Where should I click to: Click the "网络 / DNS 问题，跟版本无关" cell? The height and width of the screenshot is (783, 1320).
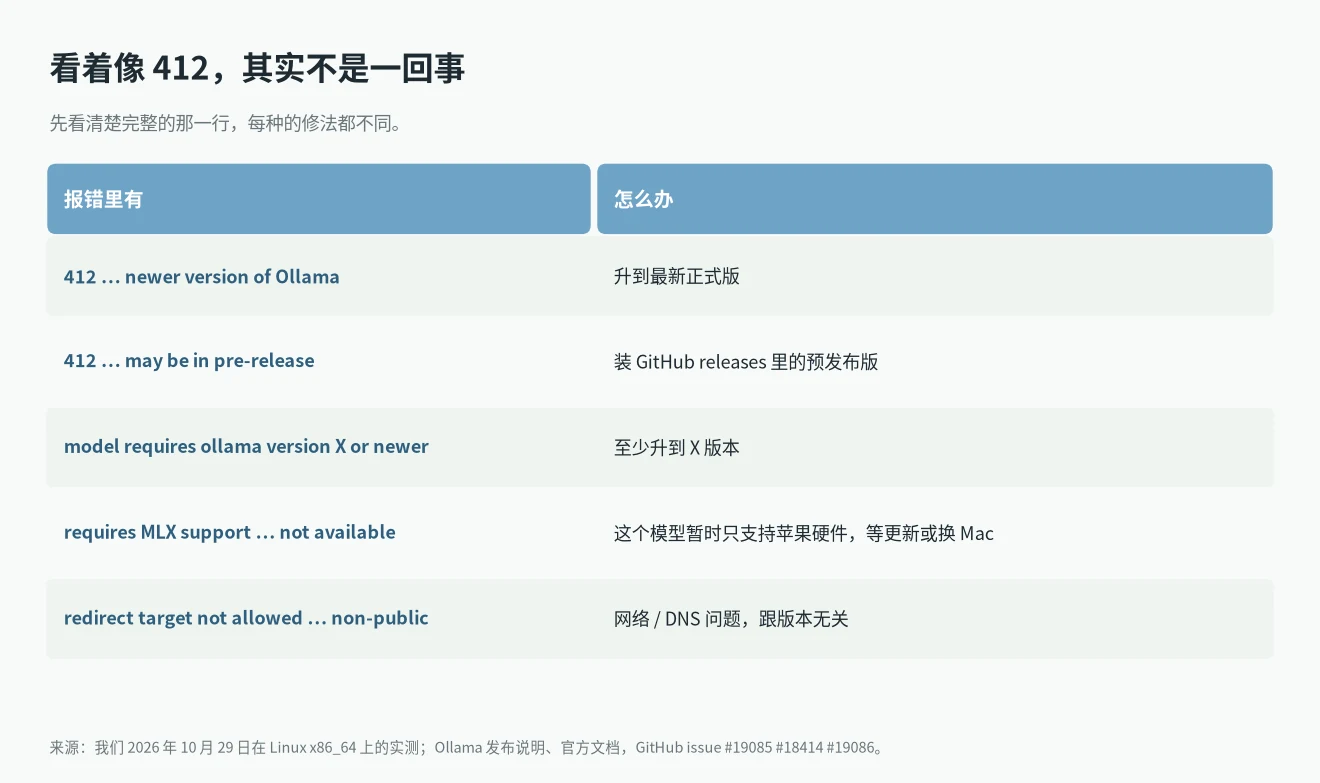pos(731,619)
